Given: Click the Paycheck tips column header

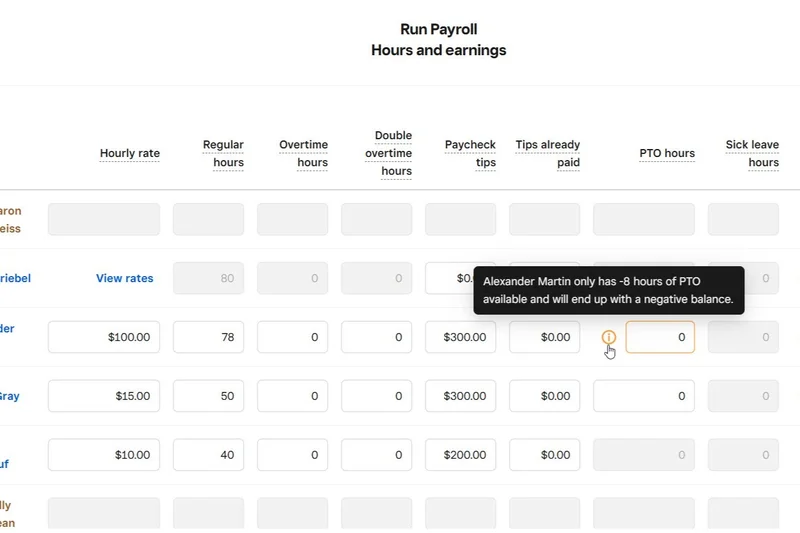Looking at the screenshot, I should [x=470, y=154].
